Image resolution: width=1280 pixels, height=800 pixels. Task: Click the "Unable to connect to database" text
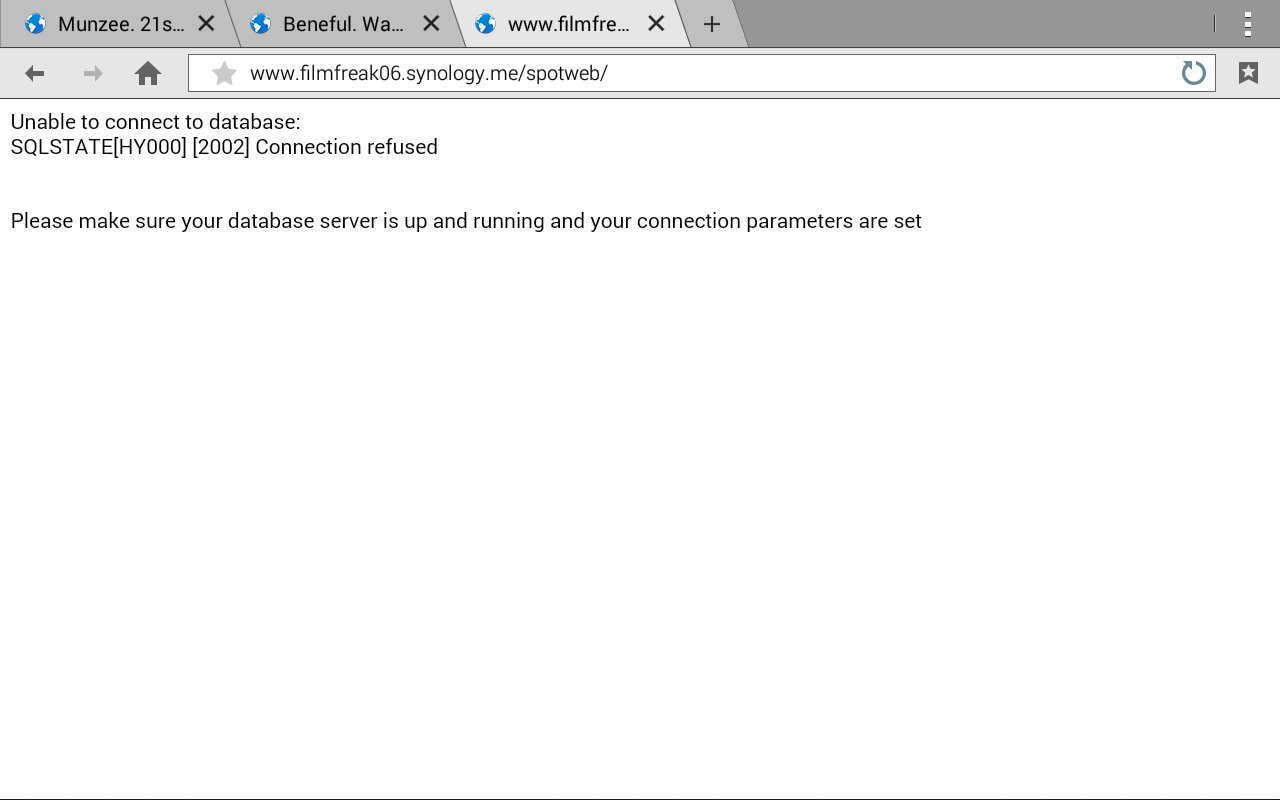[155, 122]
